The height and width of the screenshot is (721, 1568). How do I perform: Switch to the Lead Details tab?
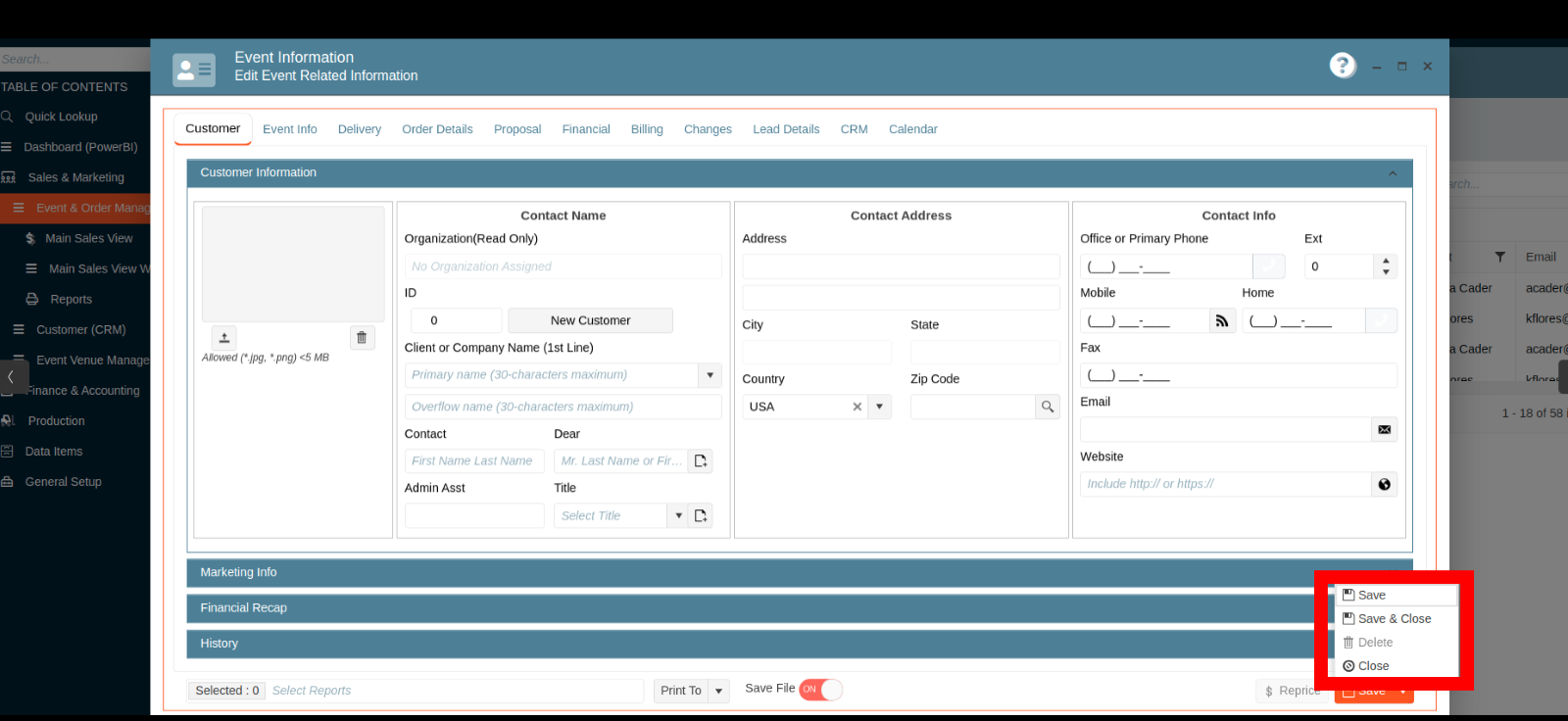[x=786, y=129]
